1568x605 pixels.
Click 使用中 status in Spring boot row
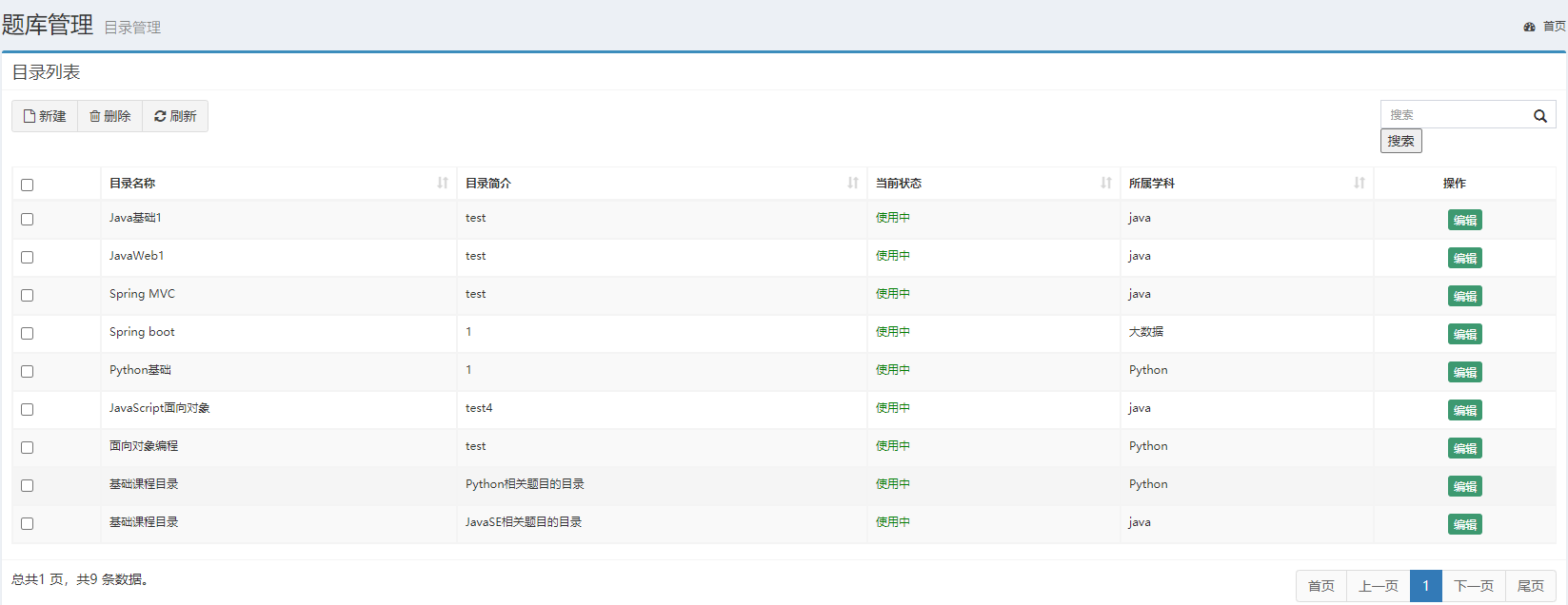[x=893, y=332]
